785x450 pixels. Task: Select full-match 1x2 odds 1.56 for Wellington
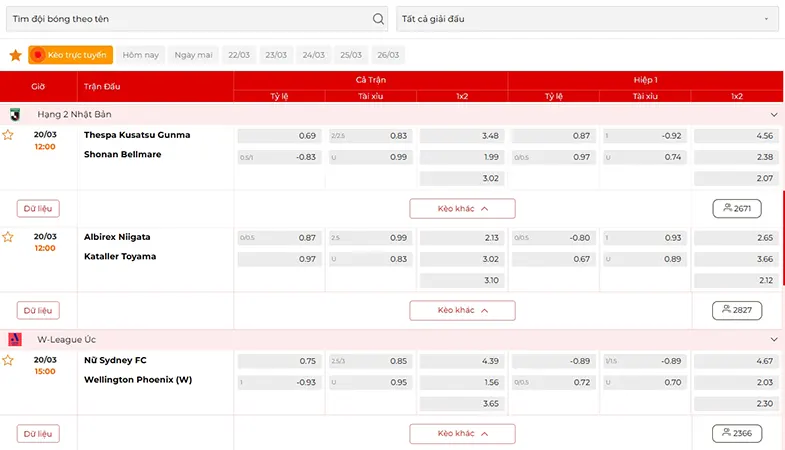(462, 382)
